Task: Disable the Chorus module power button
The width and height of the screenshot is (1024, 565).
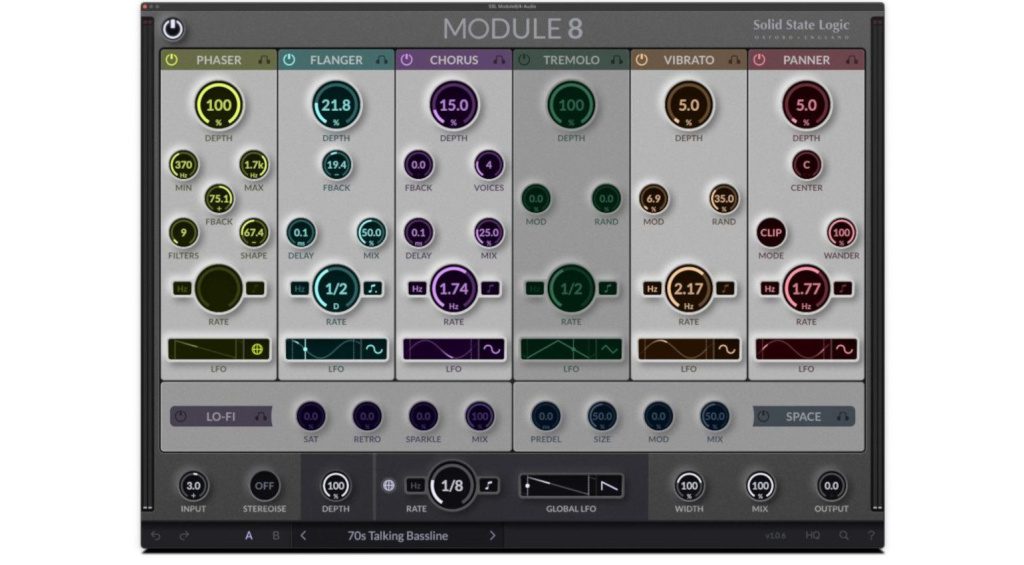Action: (x=407, y=59)
